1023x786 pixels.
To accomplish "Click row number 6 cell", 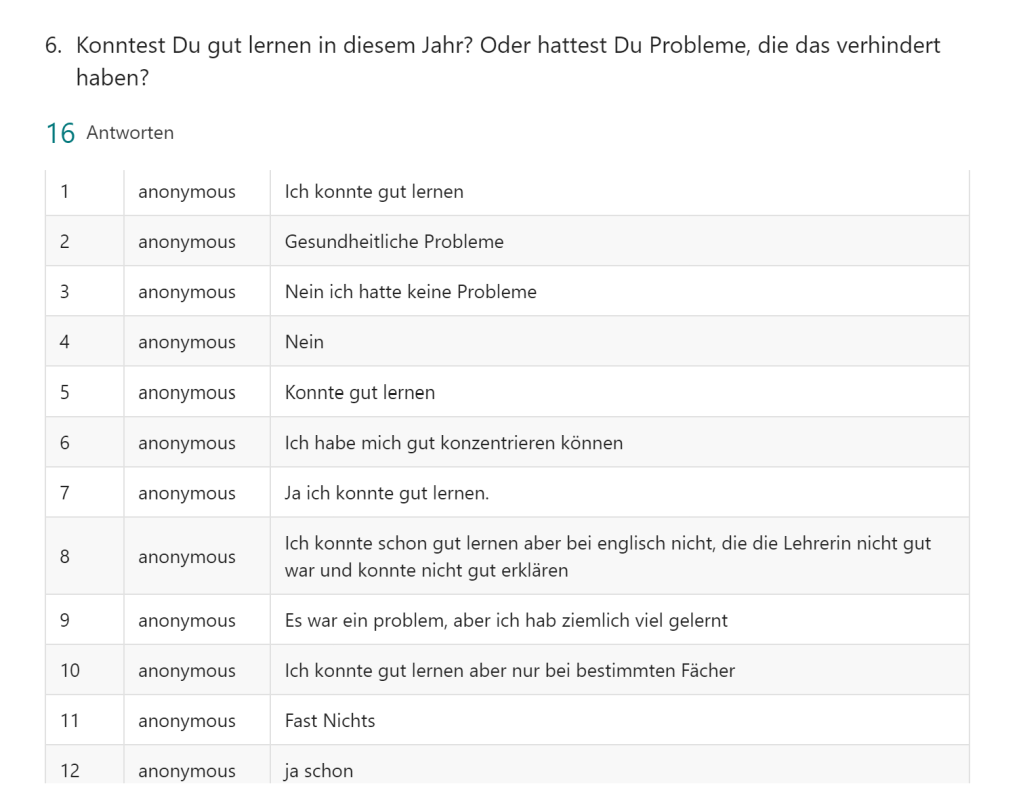I will pos(64,443).
